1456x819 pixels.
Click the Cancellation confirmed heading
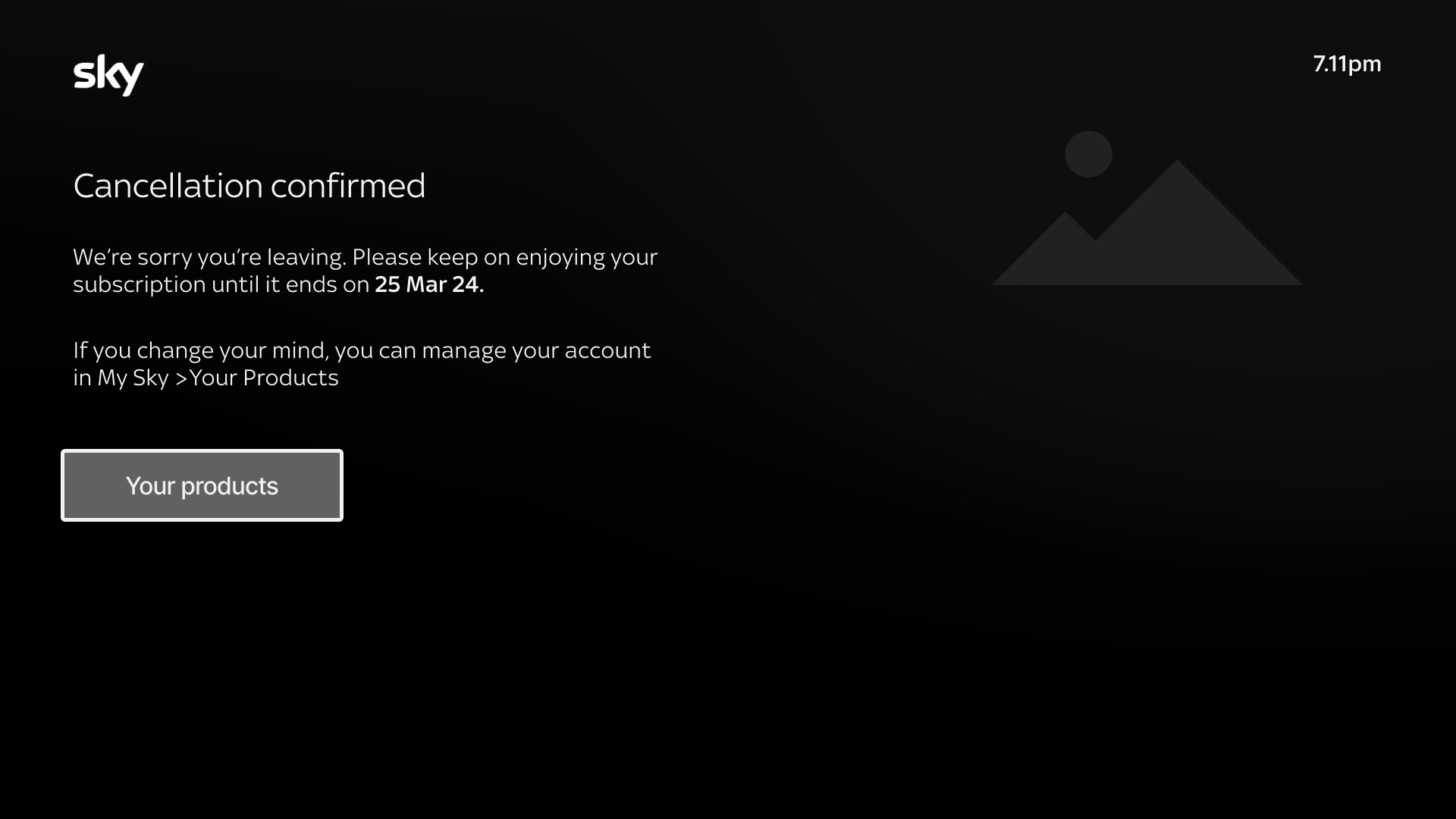[x=249, y=186]
